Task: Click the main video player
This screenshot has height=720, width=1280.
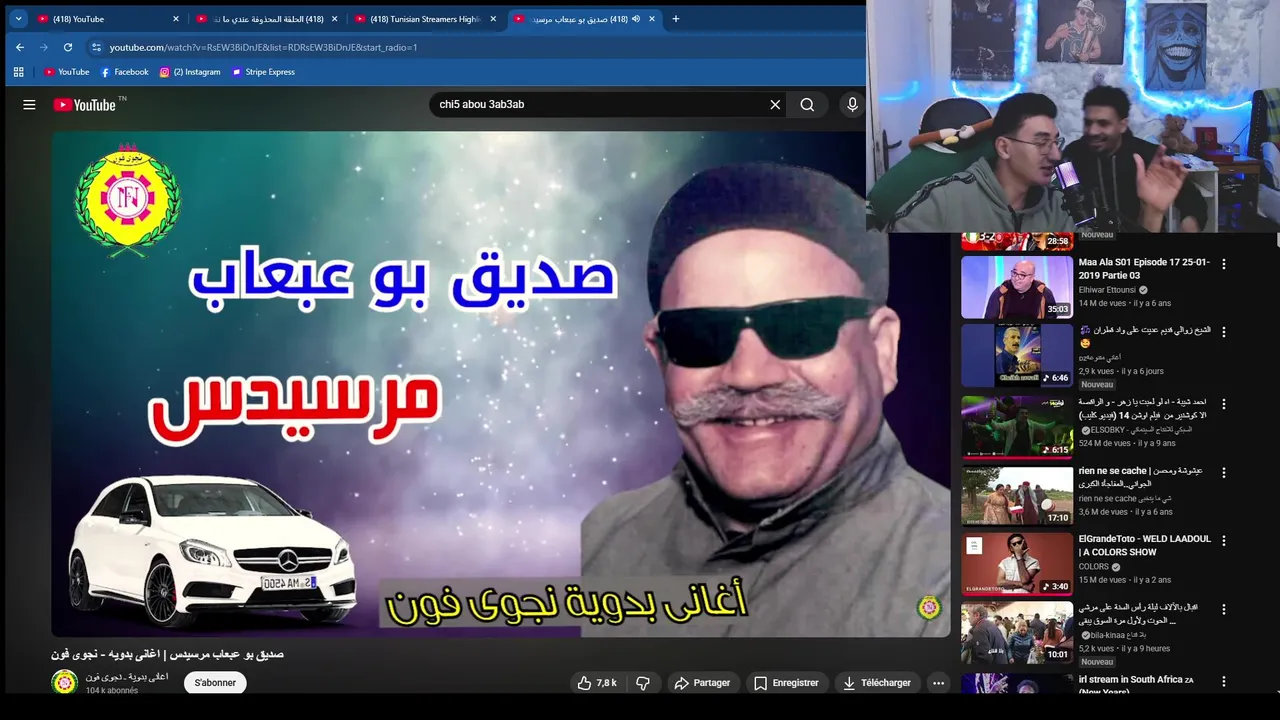Action: (501, 384)
